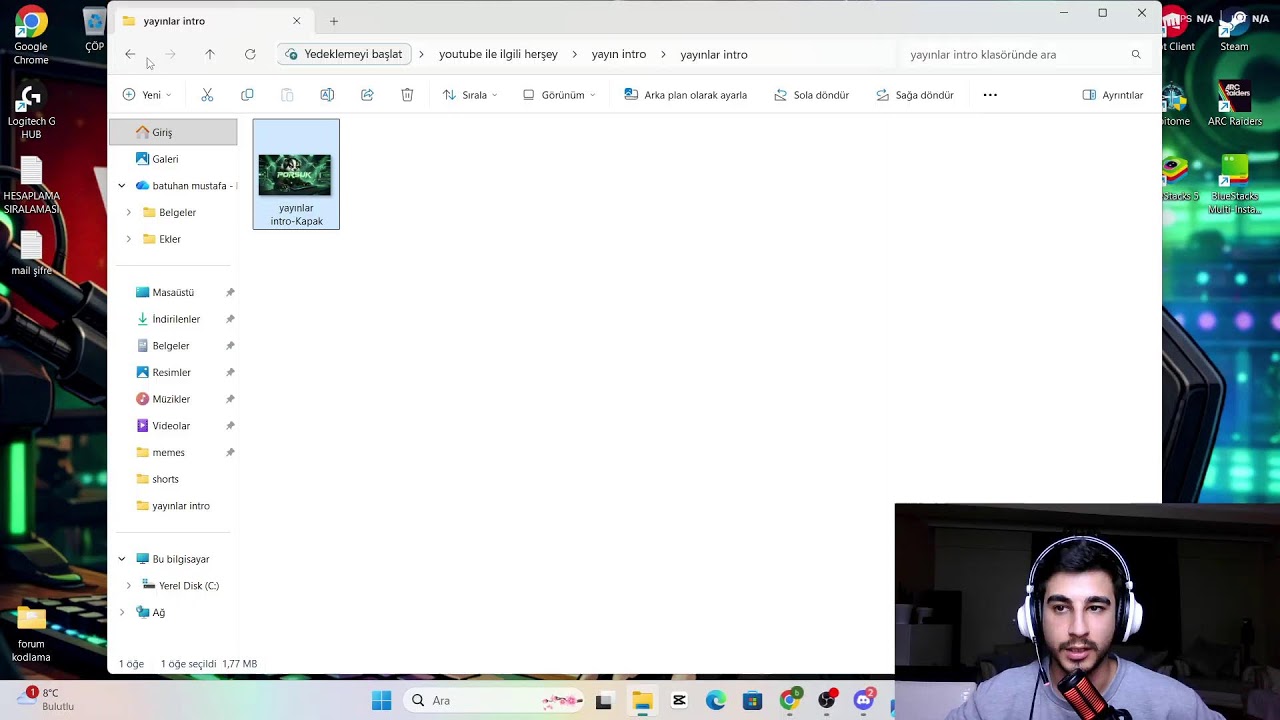The height and width of the screenshot is (720, 1280).
Task: Open Giriş in the navigation pane
Action: tap(173, 132)
